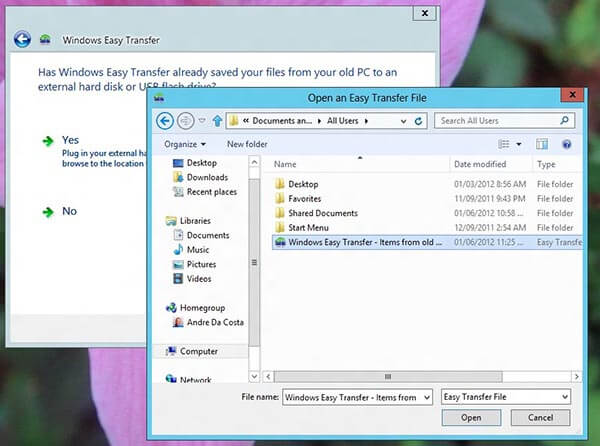
Task: Show hidden parent path chevrons
Action: (x=246, y=121)
